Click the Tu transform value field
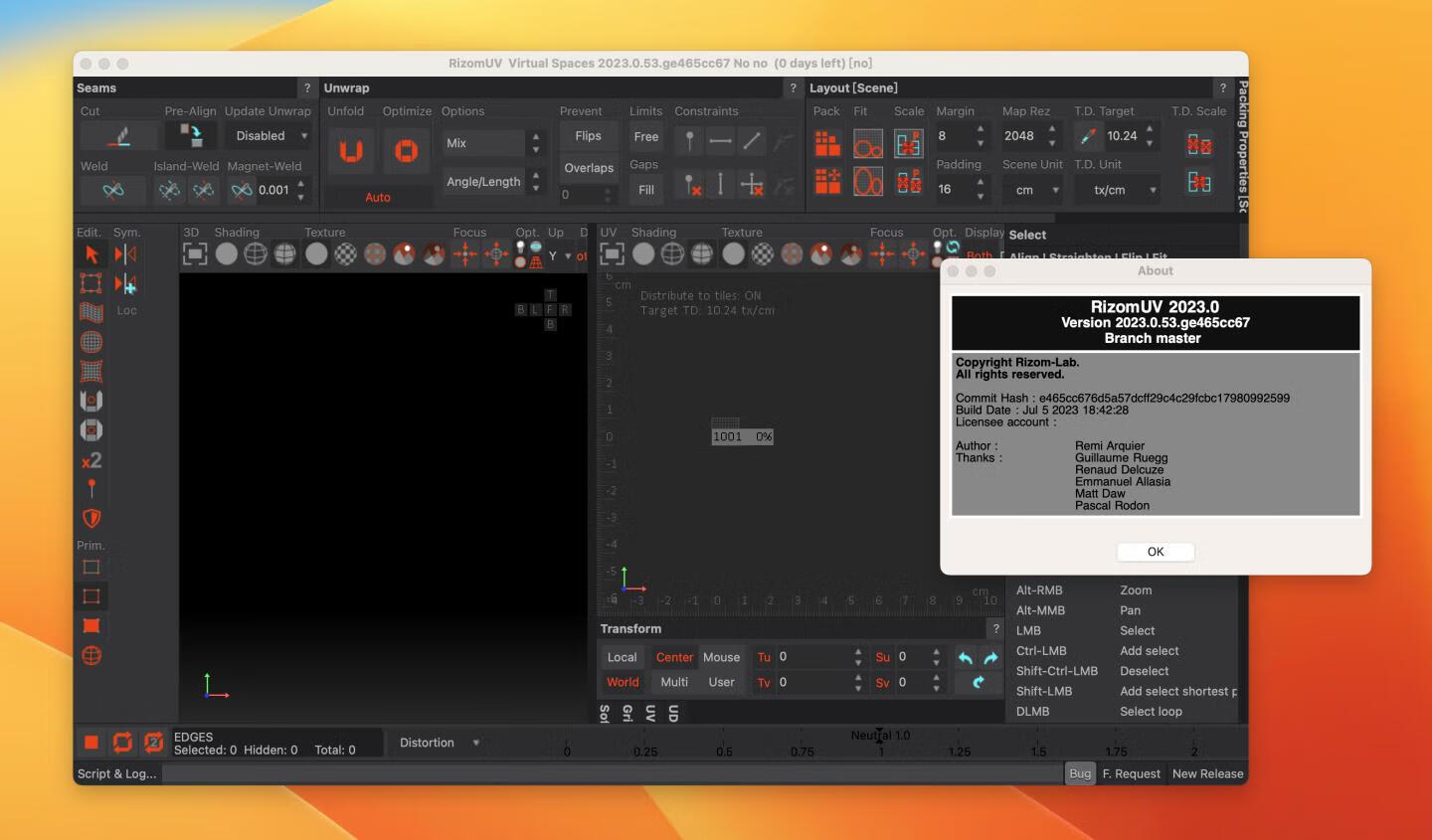The image size is (1432, 840). pos(813,657)
